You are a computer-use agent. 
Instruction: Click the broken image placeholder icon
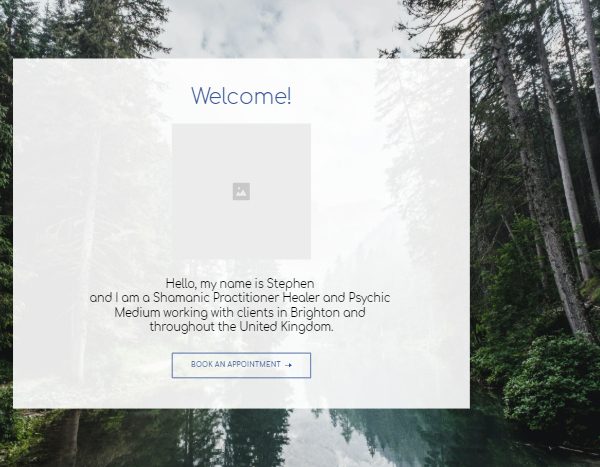[241, 191]
